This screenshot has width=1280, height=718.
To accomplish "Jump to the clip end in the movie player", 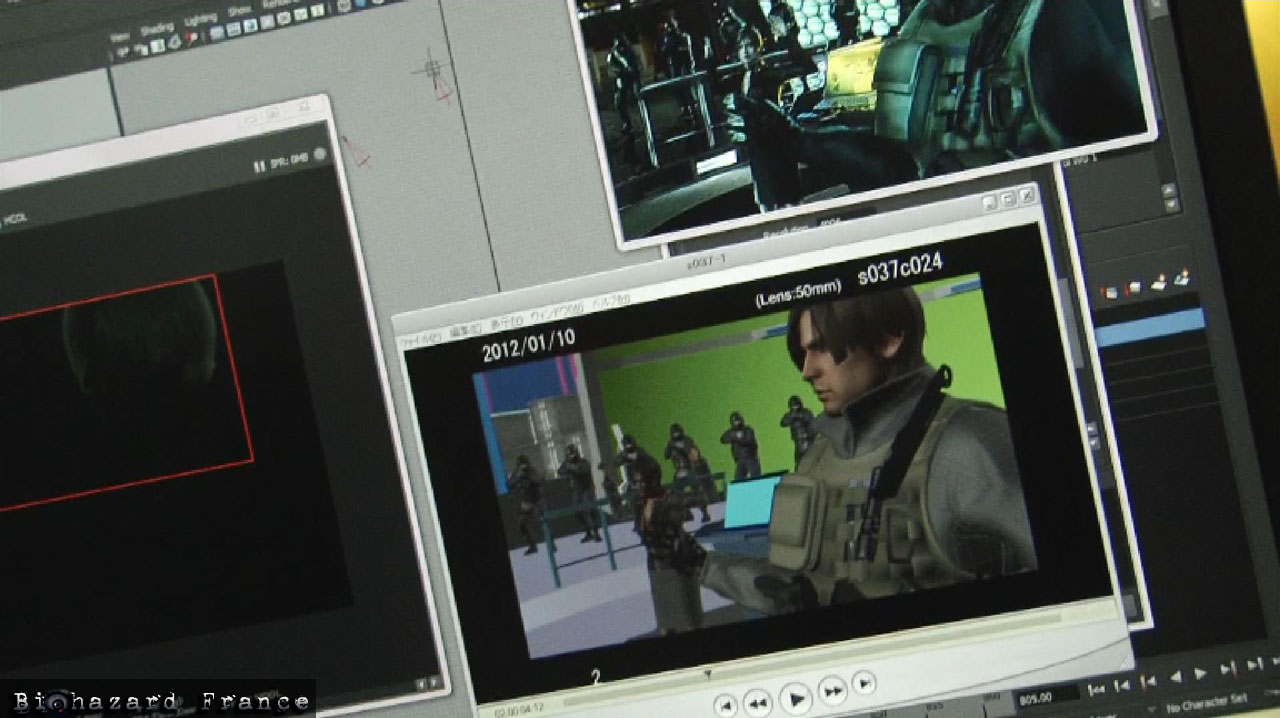I will (864, 684).
